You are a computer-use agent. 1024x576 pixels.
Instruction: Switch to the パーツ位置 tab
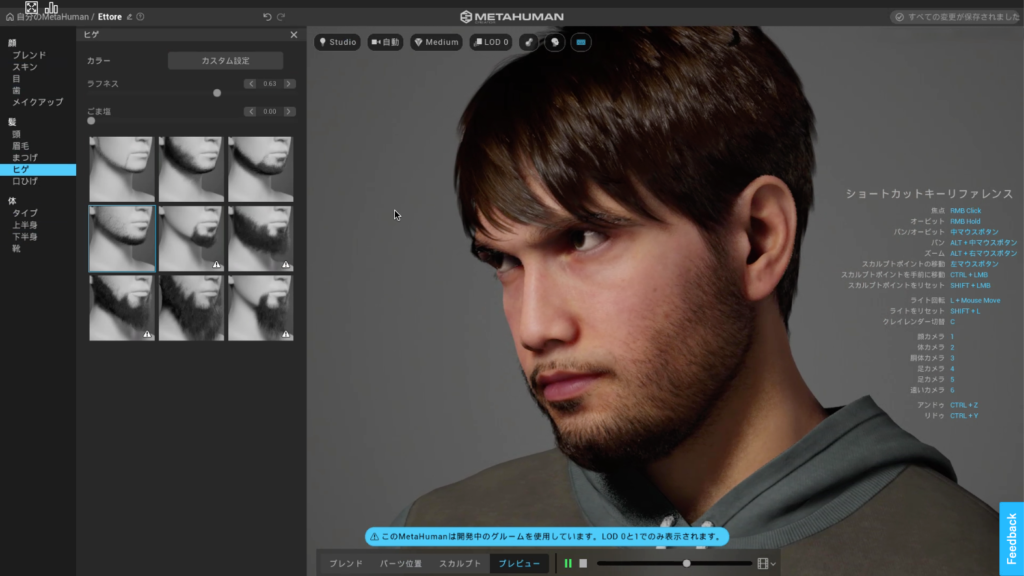click(401, 564)
